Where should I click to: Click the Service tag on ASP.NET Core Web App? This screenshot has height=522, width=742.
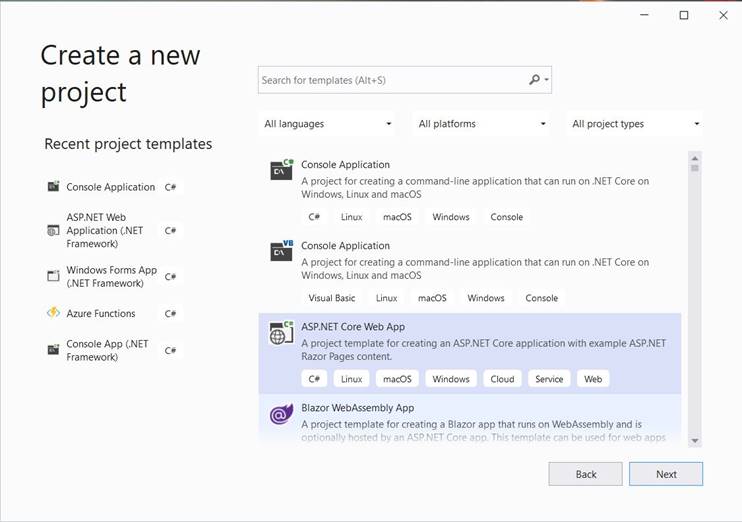click(x=549, y=379)
